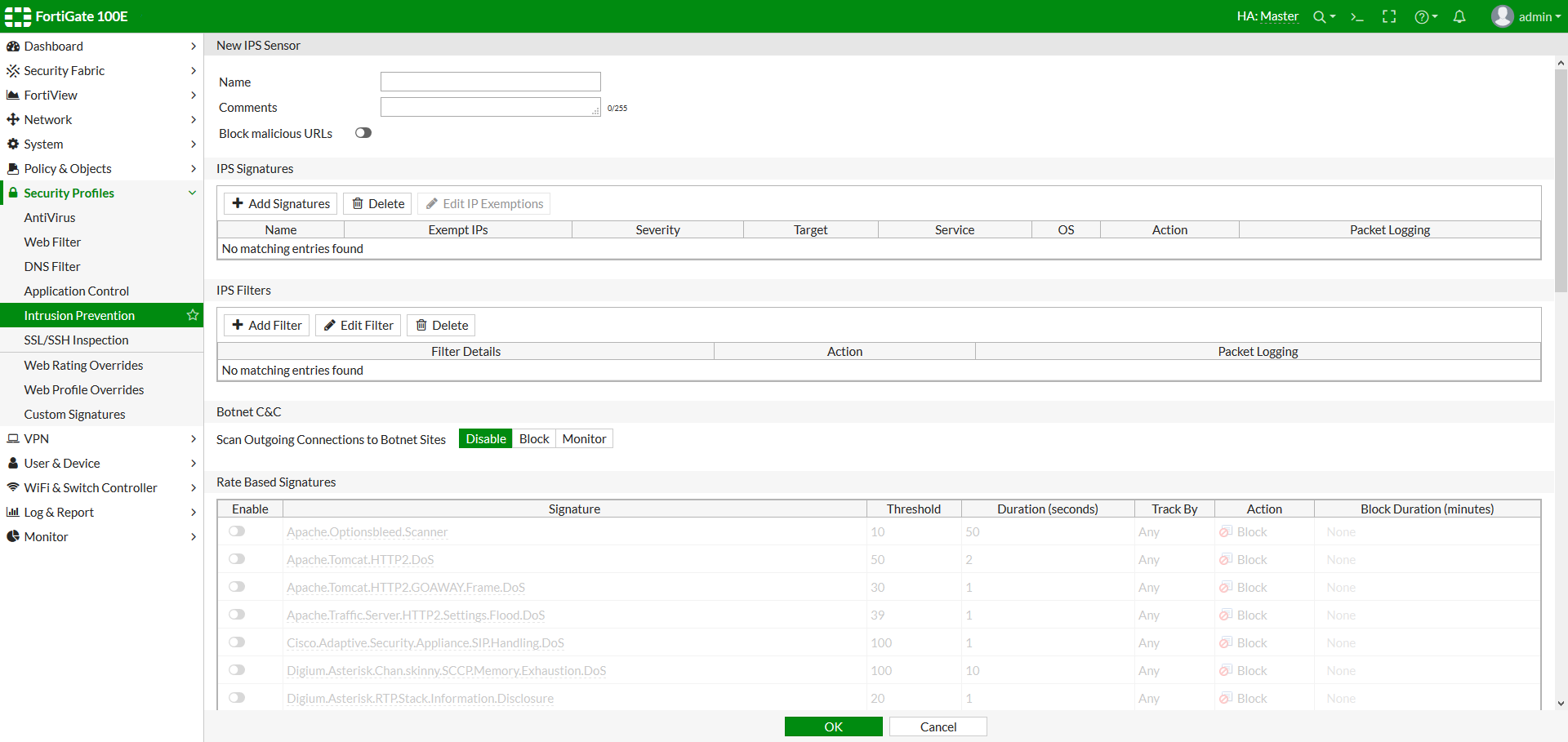
Task: Click the FortiView chart icon
Action: 13,96
